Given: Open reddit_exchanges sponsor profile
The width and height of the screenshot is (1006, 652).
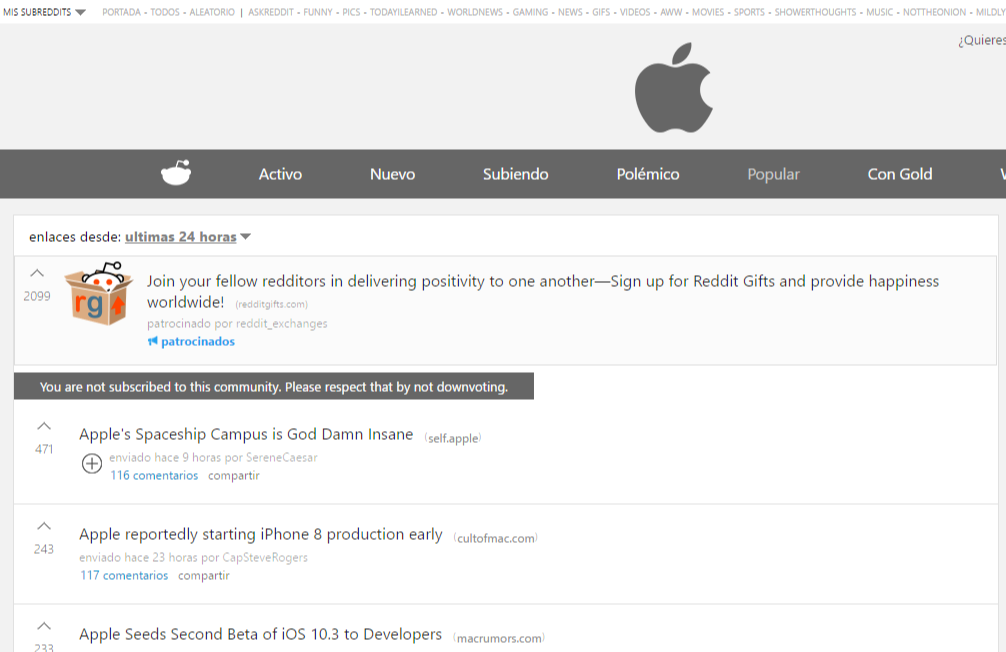Looking at the screenshot, I should (282, 323).
